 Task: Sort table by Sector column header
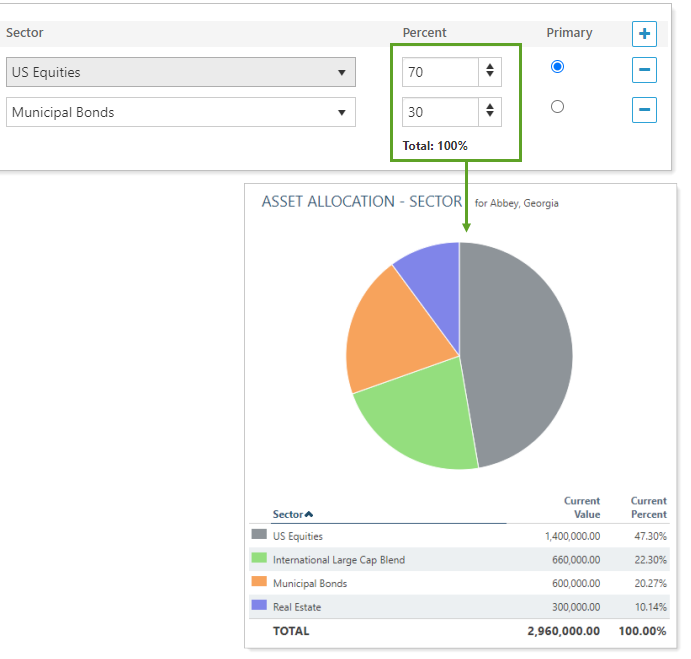click(291, 515)
